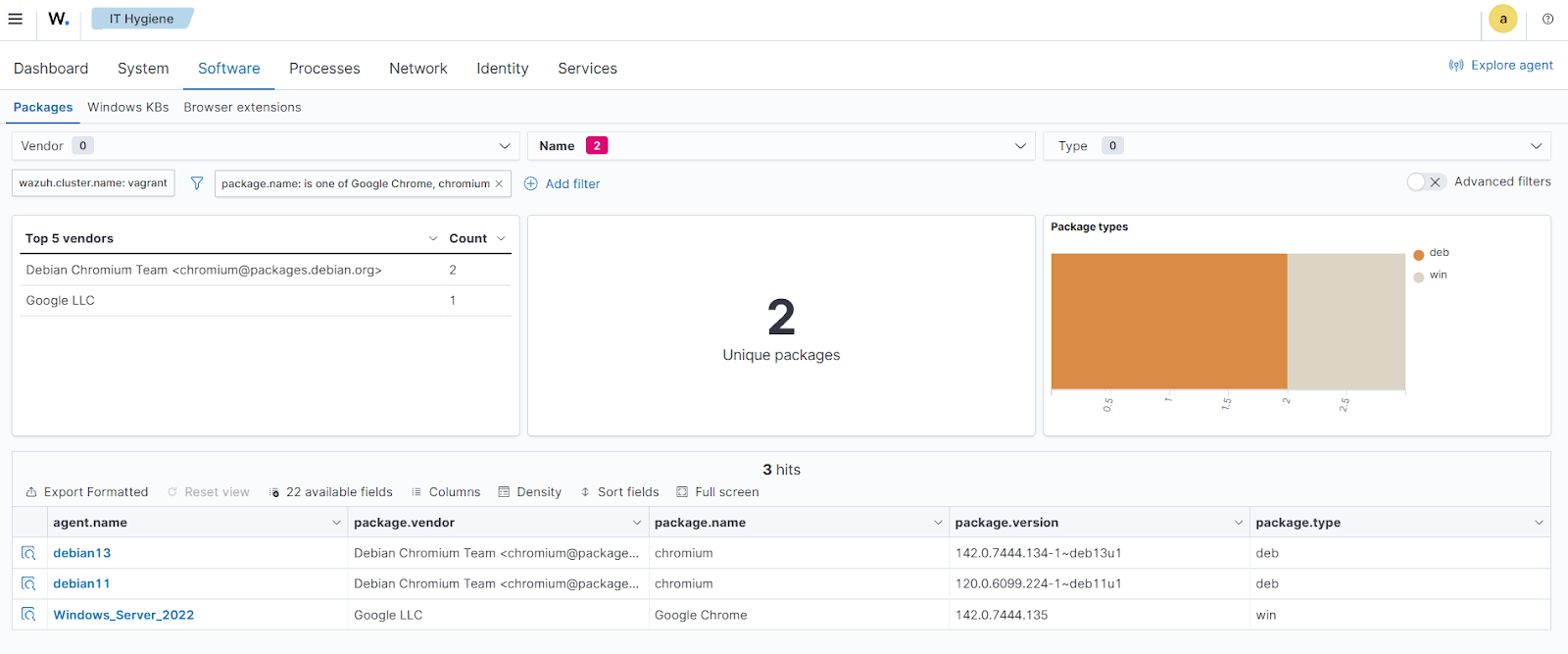Viewport: 1568px width, 654px height.
Task: Click version cell 120.0.6099.224-1~deb11u1
Action: point(1039,583)
